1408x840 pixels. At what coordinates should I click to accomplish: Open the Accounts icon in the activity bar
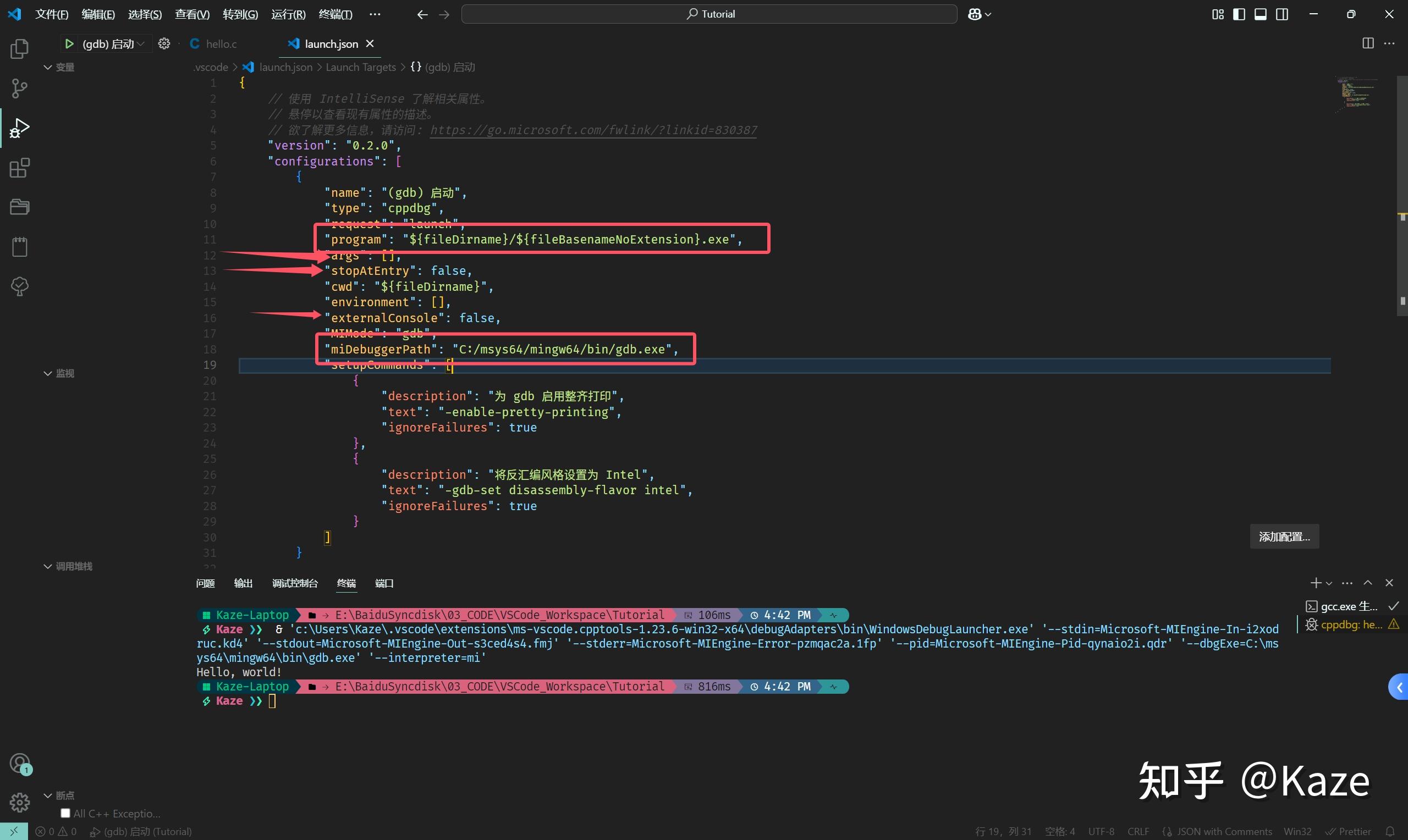click(19, 763)
